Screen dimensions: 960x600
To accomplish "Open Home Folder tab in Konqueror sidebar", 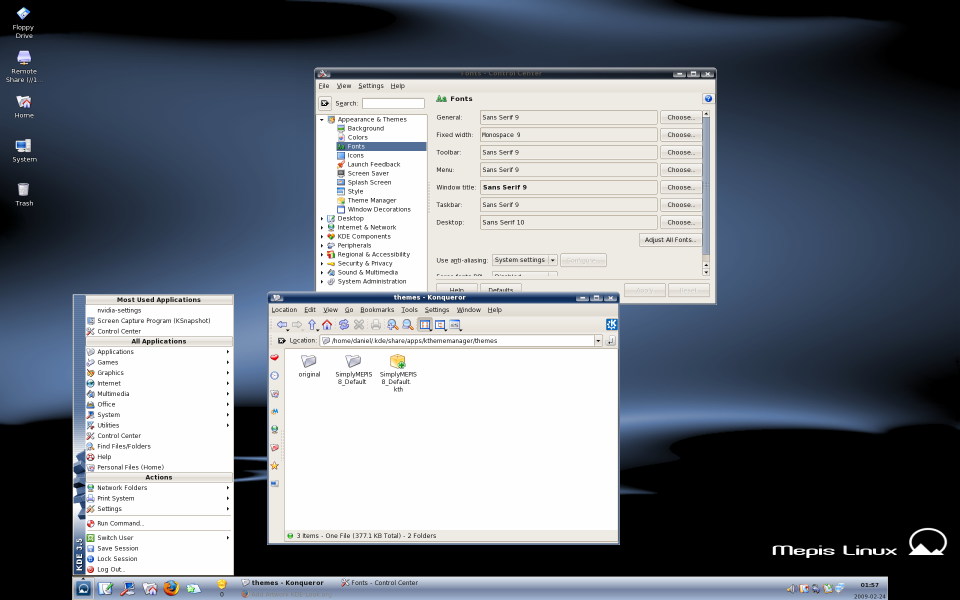I will pos(275,394).
